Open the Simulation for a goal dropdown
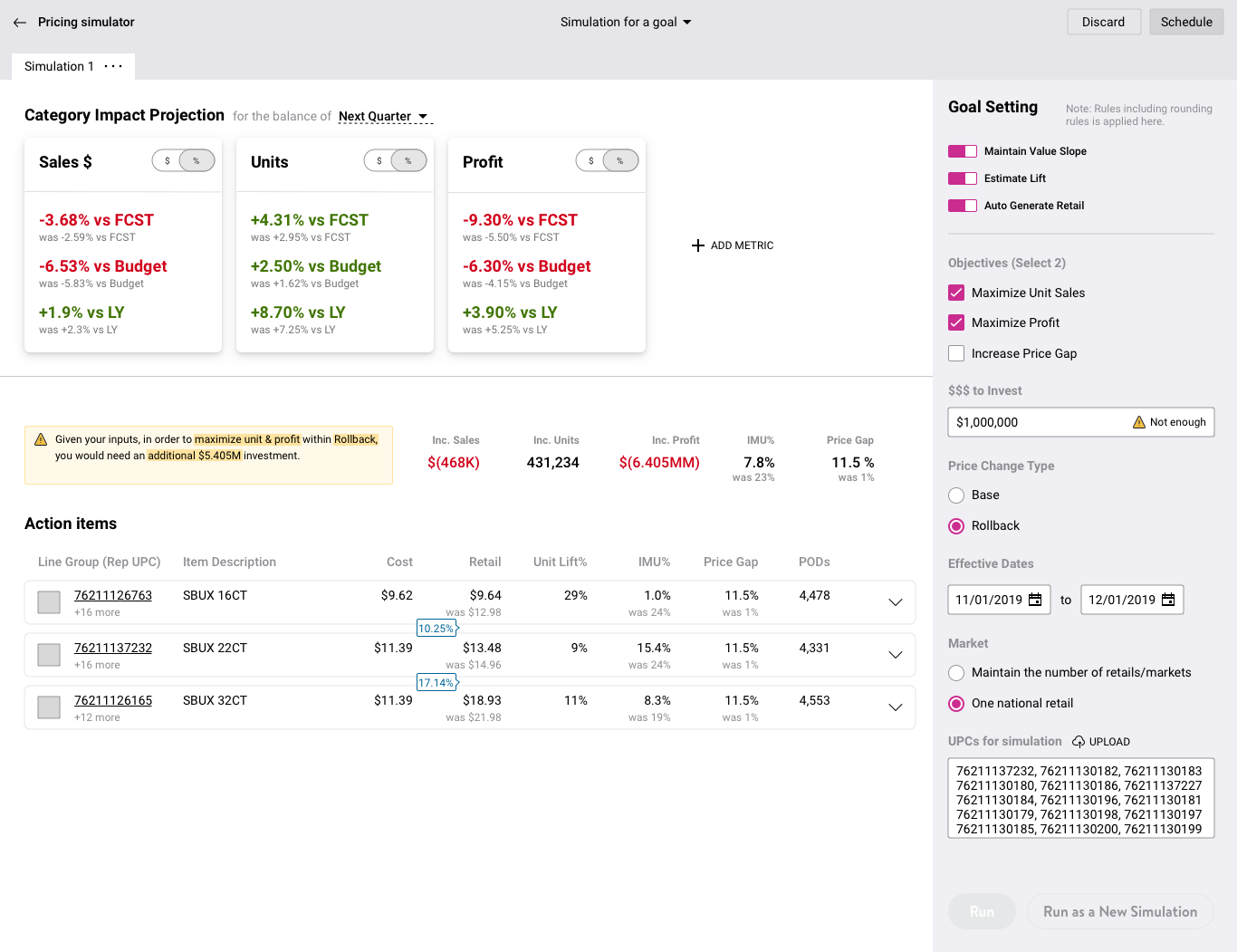This screenshot has height=952, width=1237. tap(626, 23)
